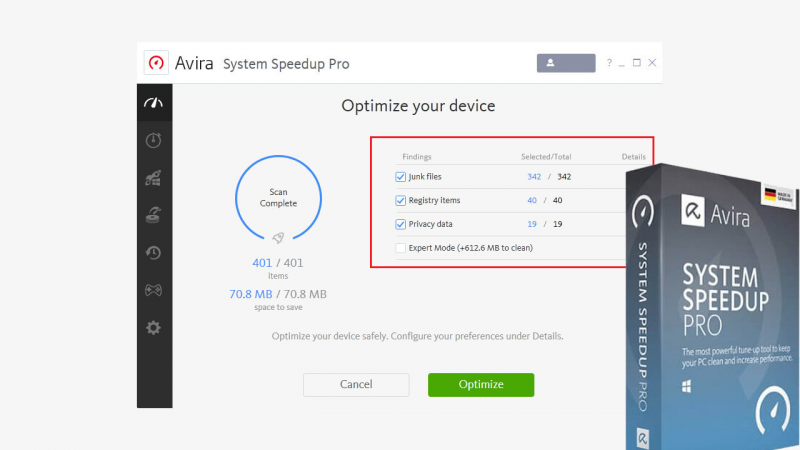Select the rocket power cleaner sidebar icon
This screenshot has height=450, width=800.
154,178
